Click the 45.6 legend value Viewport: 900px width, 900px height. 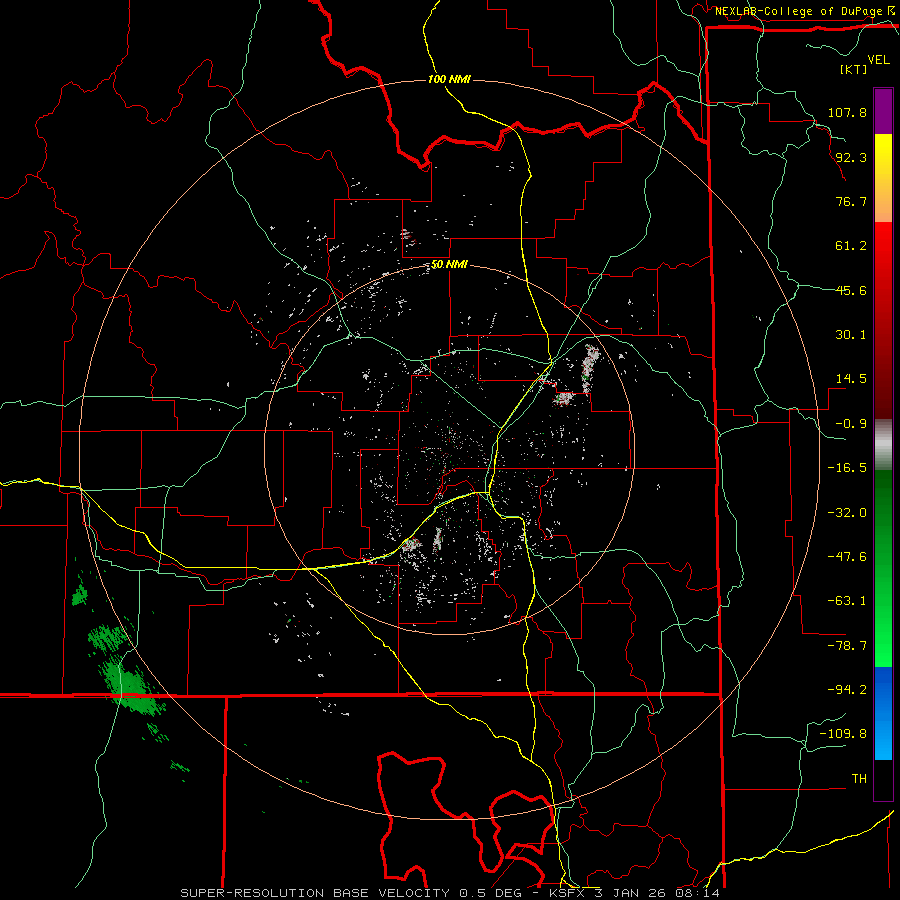[x=851, y=290]
